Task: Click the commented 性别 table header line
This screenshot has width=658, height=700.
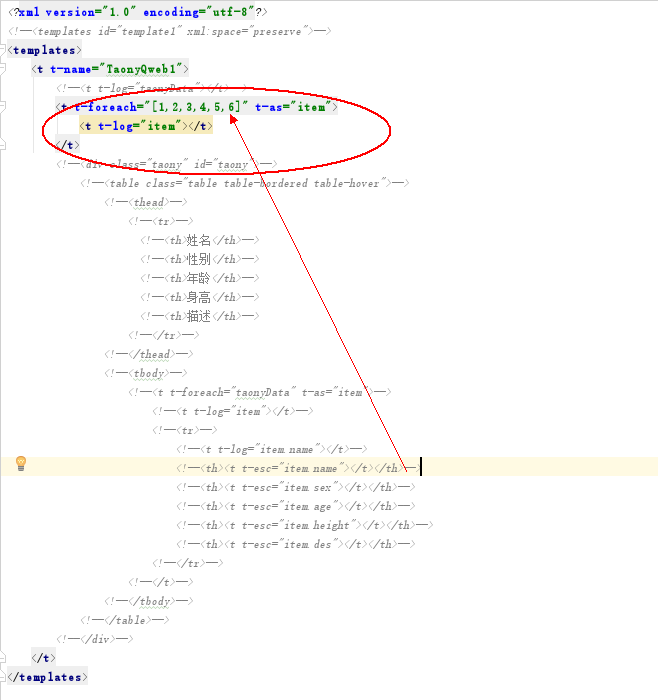Action: pos(200,259)
